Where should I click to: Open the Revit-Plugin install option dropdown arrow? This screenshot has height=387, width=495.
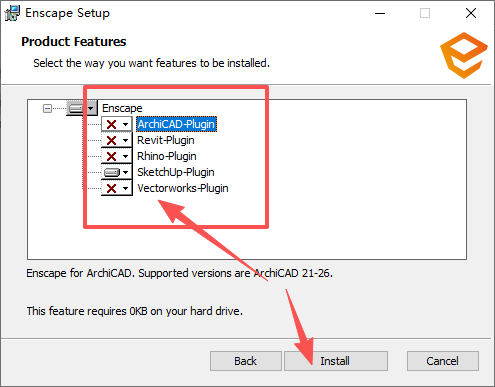(x=125, y=140)
